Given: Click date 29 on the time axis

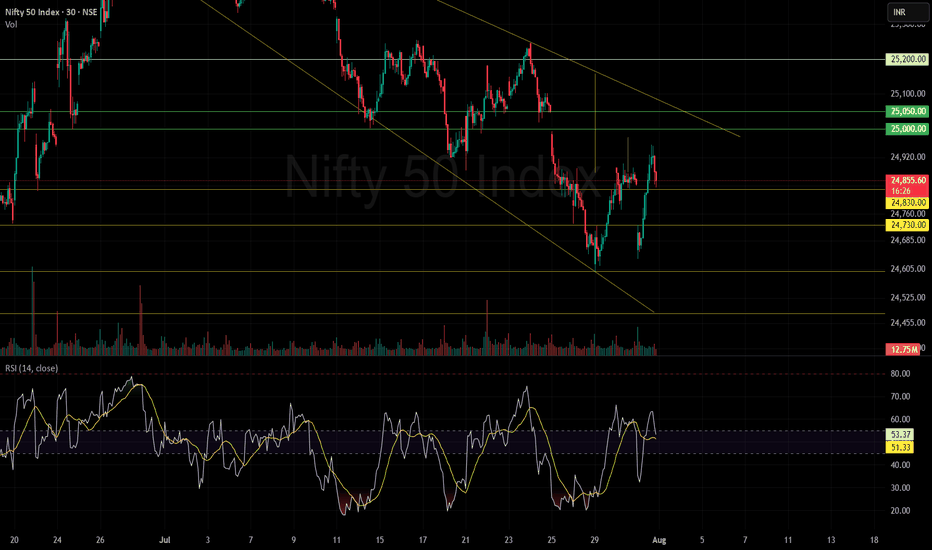Looking at the screenshot, I should pyautogui.click(x=594, y=540).
